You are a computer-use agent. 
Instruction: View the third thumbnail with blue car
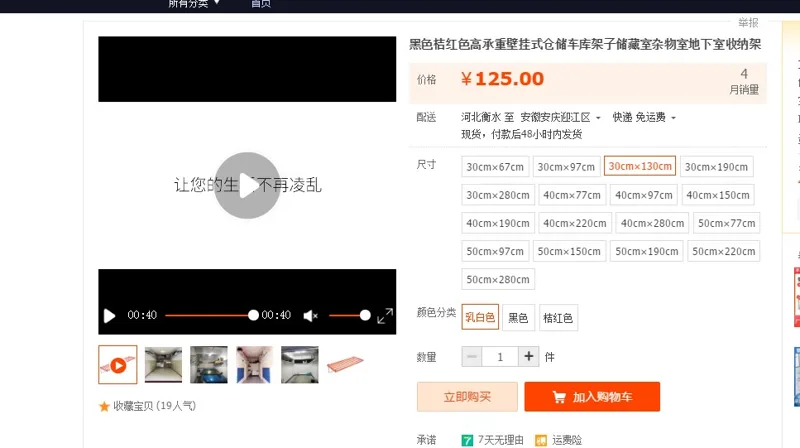click(x=209, y=365)
